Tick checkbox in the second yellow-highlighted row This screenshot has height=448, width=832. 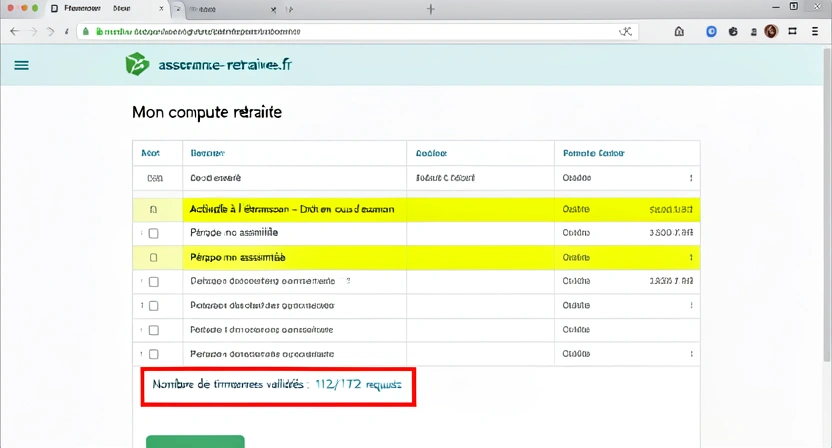click(153, 257)
